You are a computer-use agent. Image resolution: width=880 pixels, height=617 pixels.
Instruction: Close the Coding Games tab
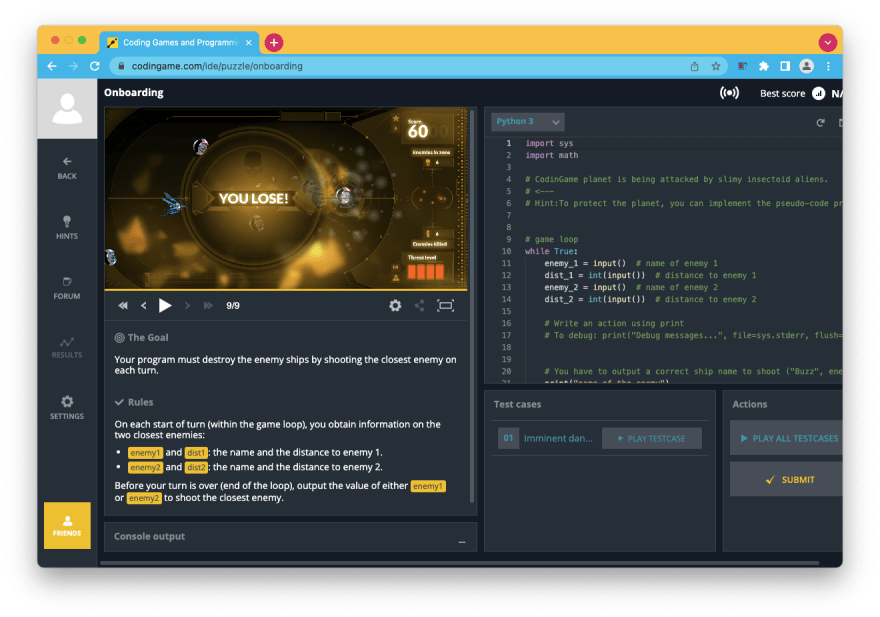[x=248, y=43]
